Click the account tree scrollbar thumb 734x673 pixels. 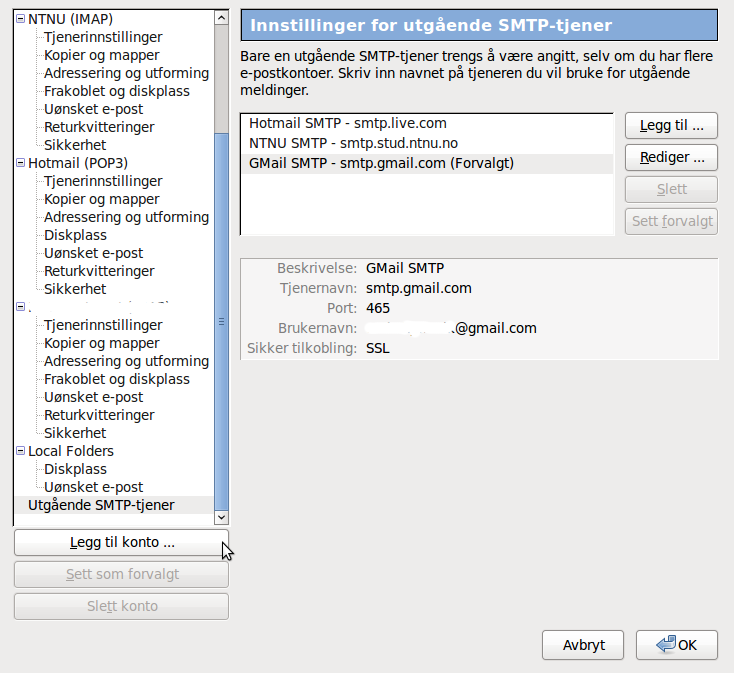tap(221, 321)
